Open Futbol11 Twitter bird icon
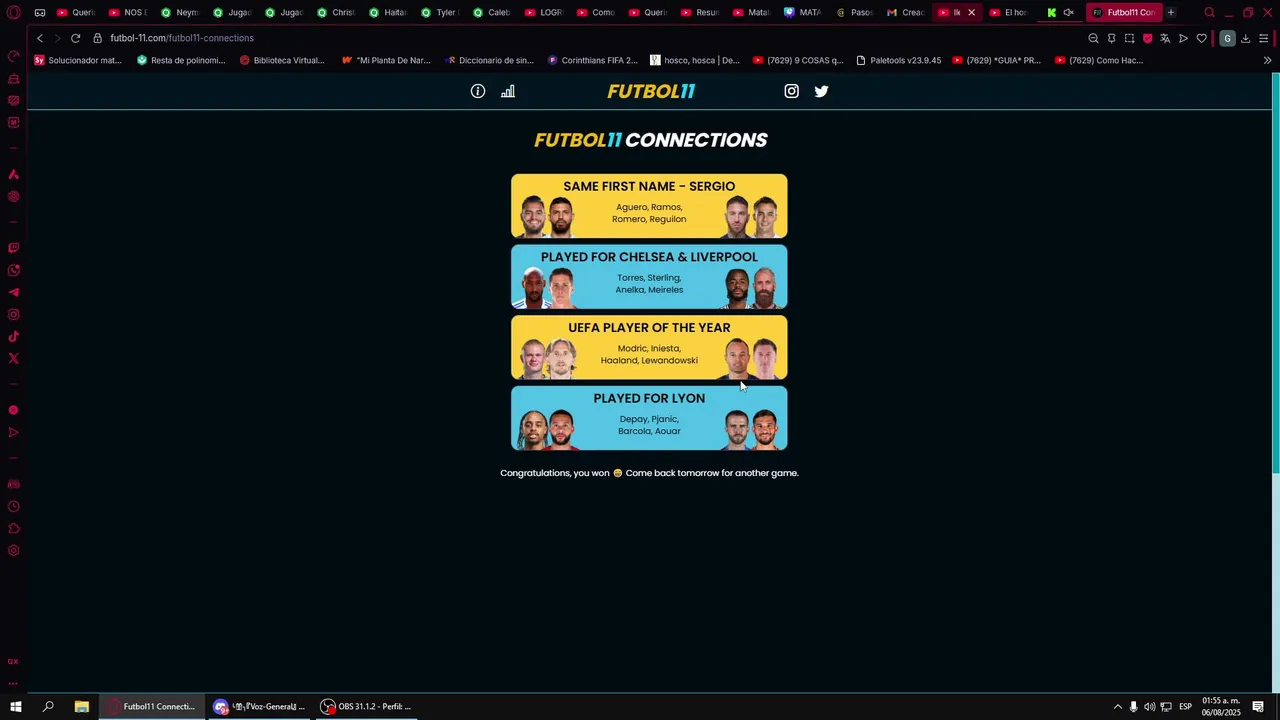Screen dimensions: 1280x720 [821, 91]
